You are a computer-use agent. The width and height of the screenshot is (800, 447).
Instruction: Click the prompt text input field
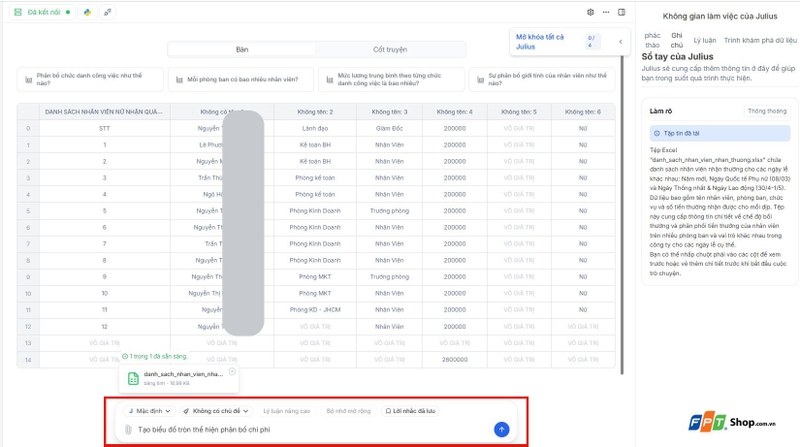pyautogui.click(x=311, y=430)
